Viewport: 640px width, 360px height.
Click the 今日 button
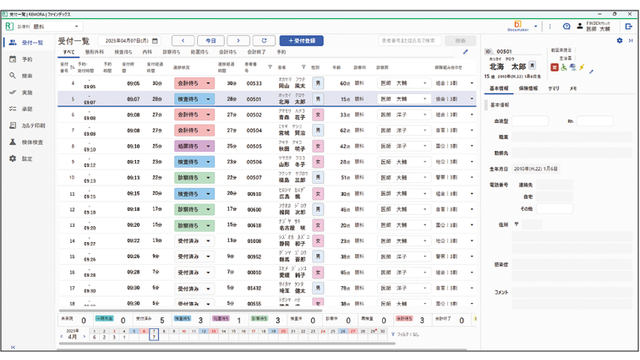(211, 40)
